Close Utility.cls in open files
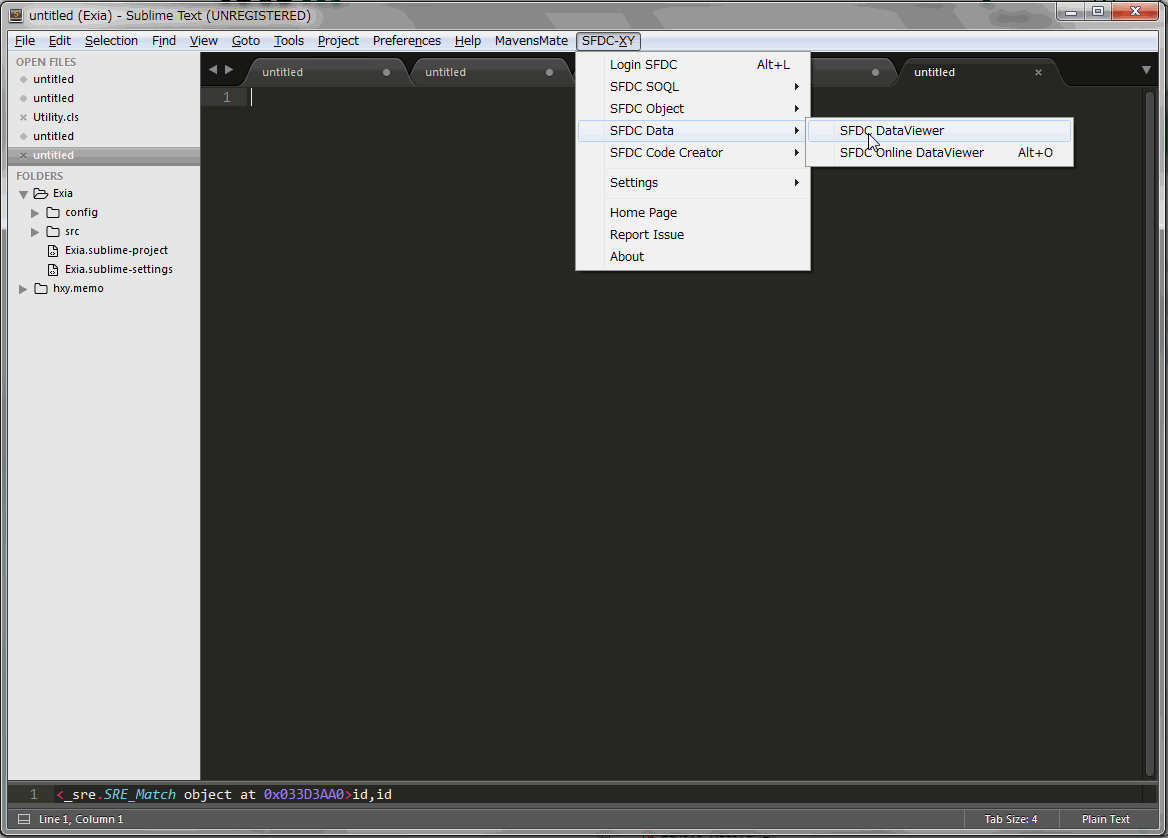The image size is (1168, 838). 23,117
